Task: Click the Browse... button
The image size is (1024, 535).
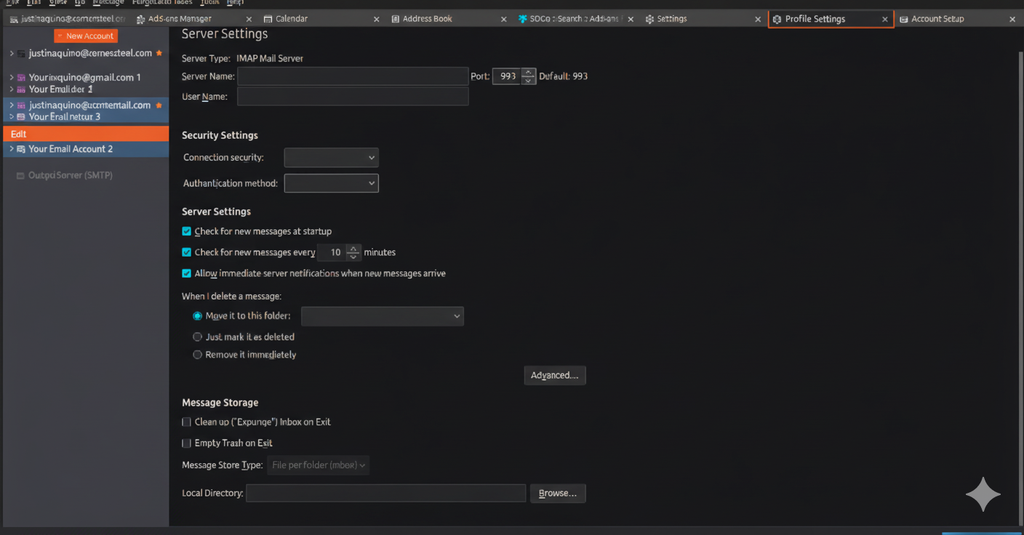Action: [558, 493]
